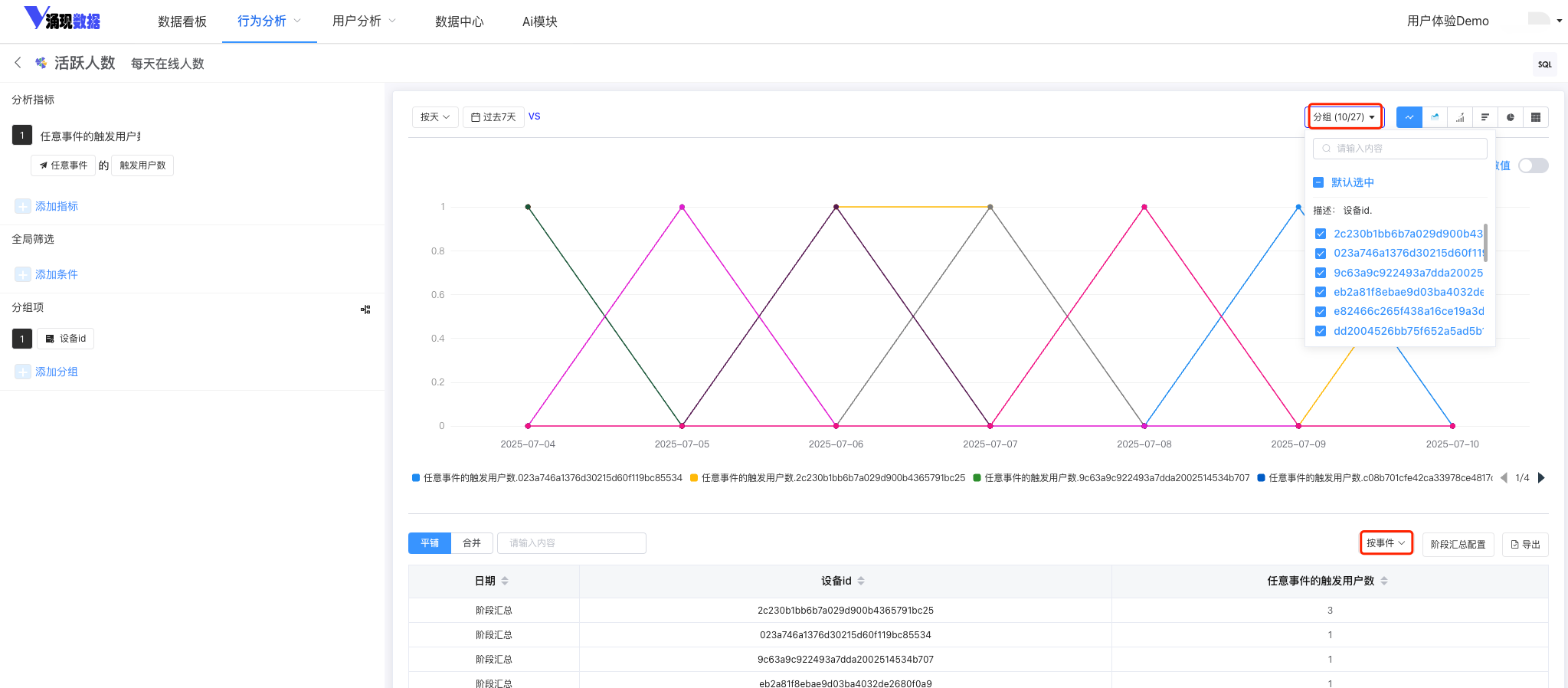The height and width of the screenshot is (688, 1568).
Task: Sort the 任意事件的触发用户数 column
Action: pyautogui.click(x=1384, y=582)
